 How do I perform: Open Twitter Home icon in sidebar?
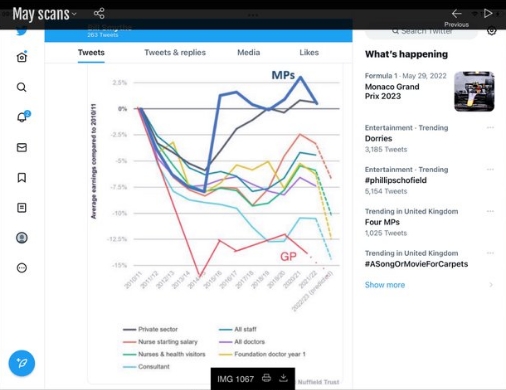point(22,57)
